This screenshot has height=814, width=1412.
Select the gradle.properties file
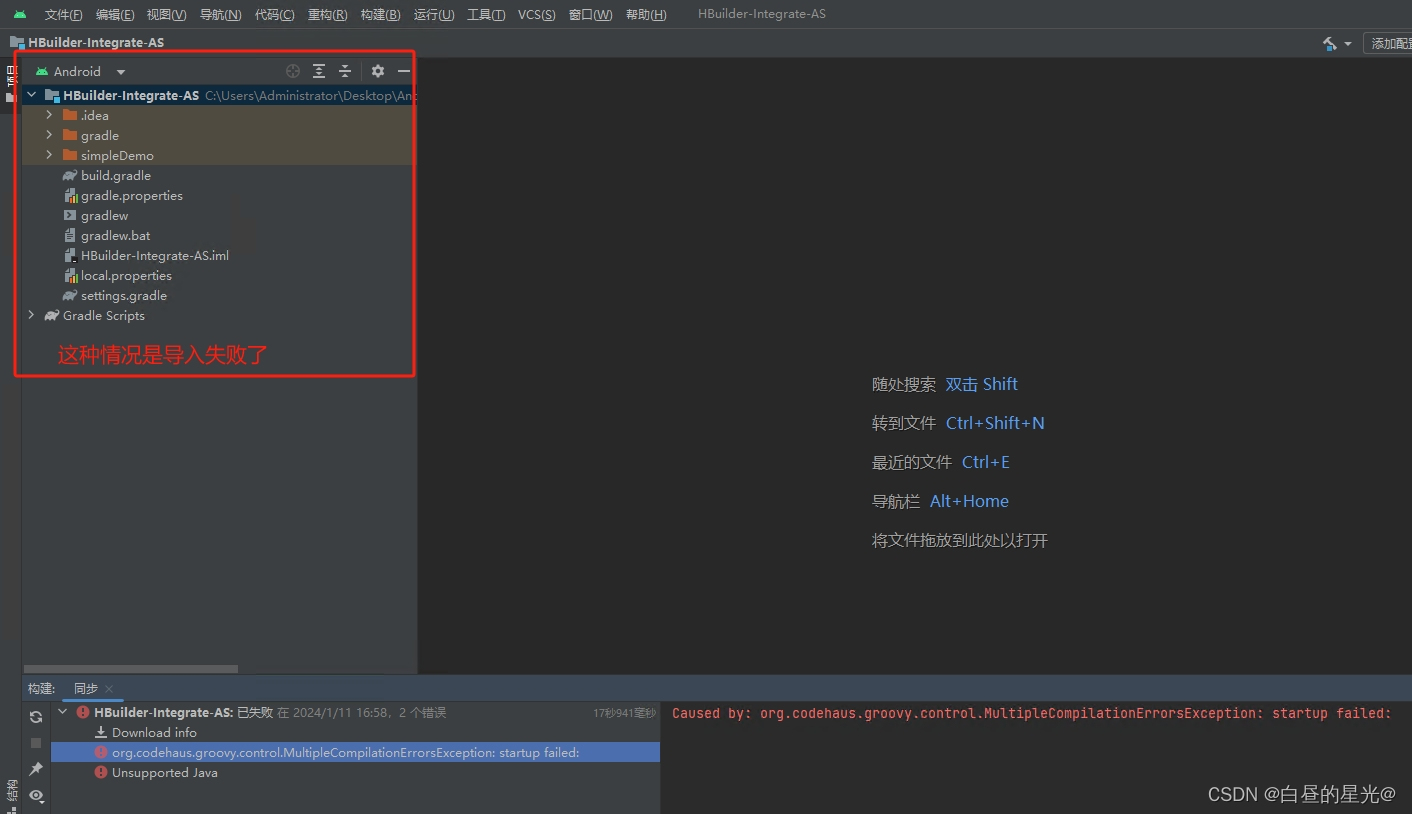pyautogui.click(x=131, y=195)
